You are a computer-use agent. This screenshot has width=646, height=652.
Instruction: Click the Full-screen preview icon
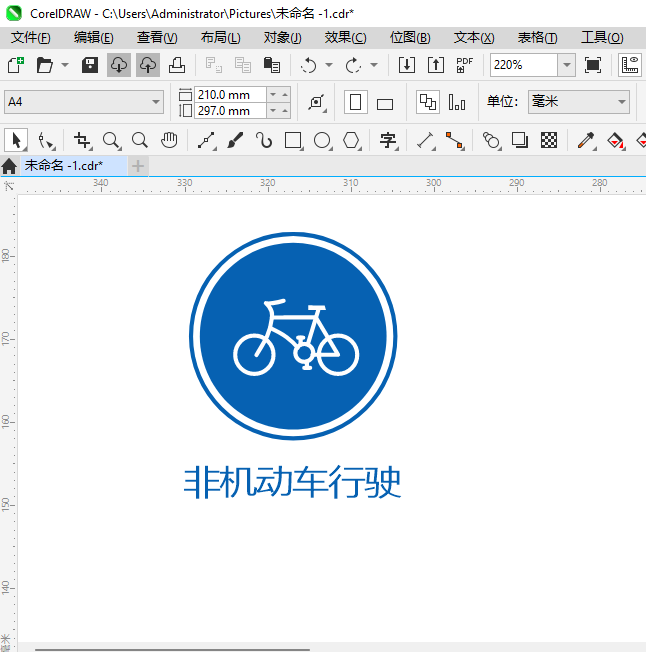[x=592, y=65]
